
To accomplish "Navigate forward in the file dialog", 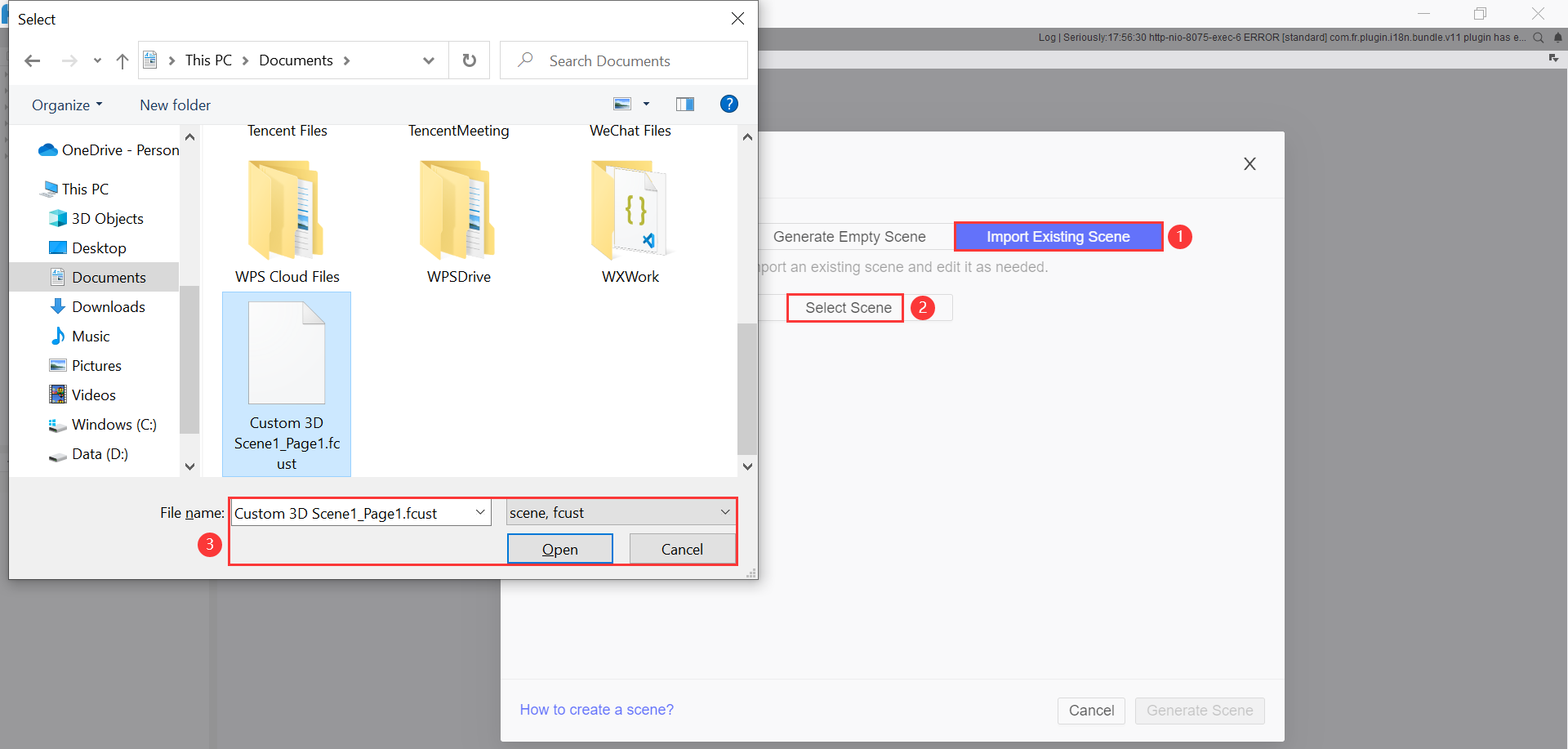I will point(69,60).
